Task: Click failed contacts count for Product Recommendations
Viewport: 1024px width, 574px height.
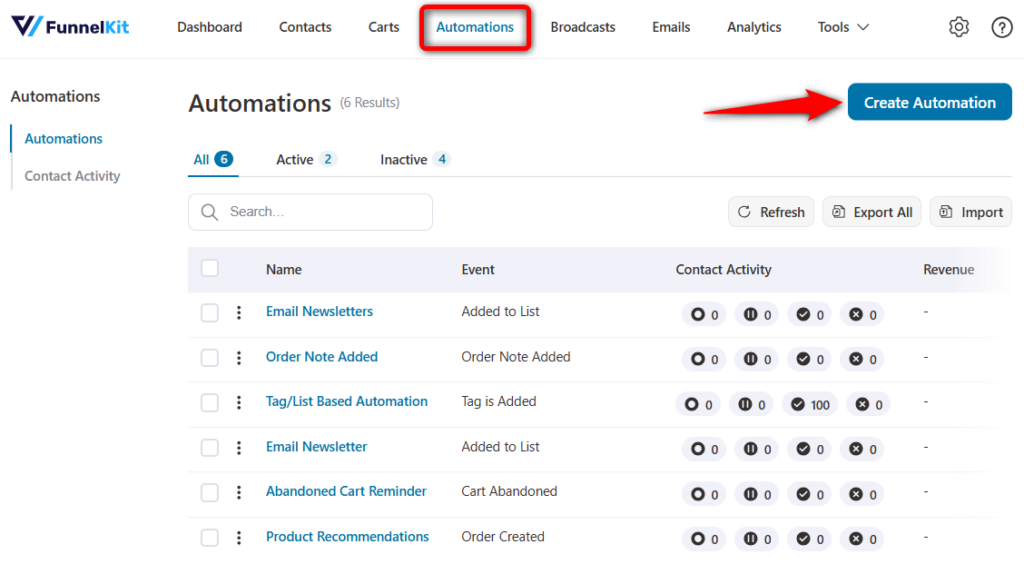Action: [862, 539]
